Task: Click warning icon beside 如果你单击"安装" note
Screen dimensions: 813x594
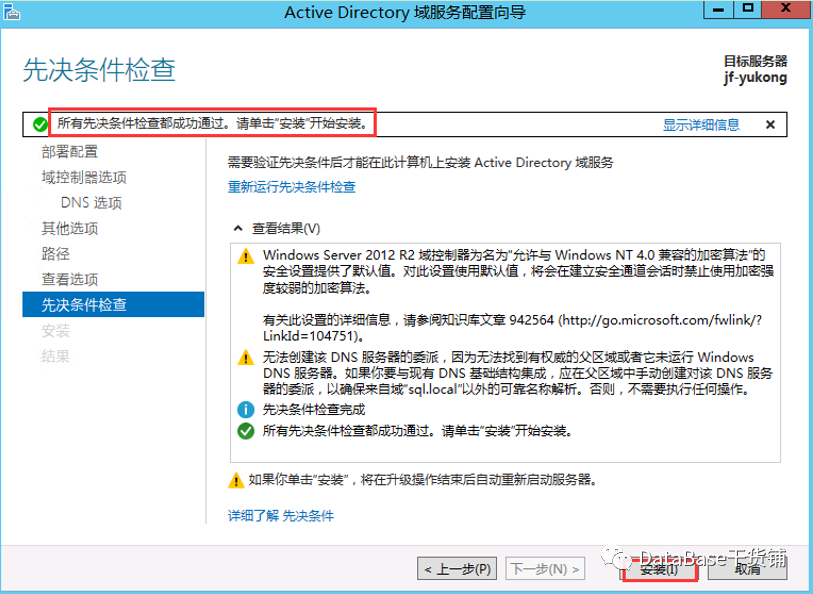Action: point(236,480)
